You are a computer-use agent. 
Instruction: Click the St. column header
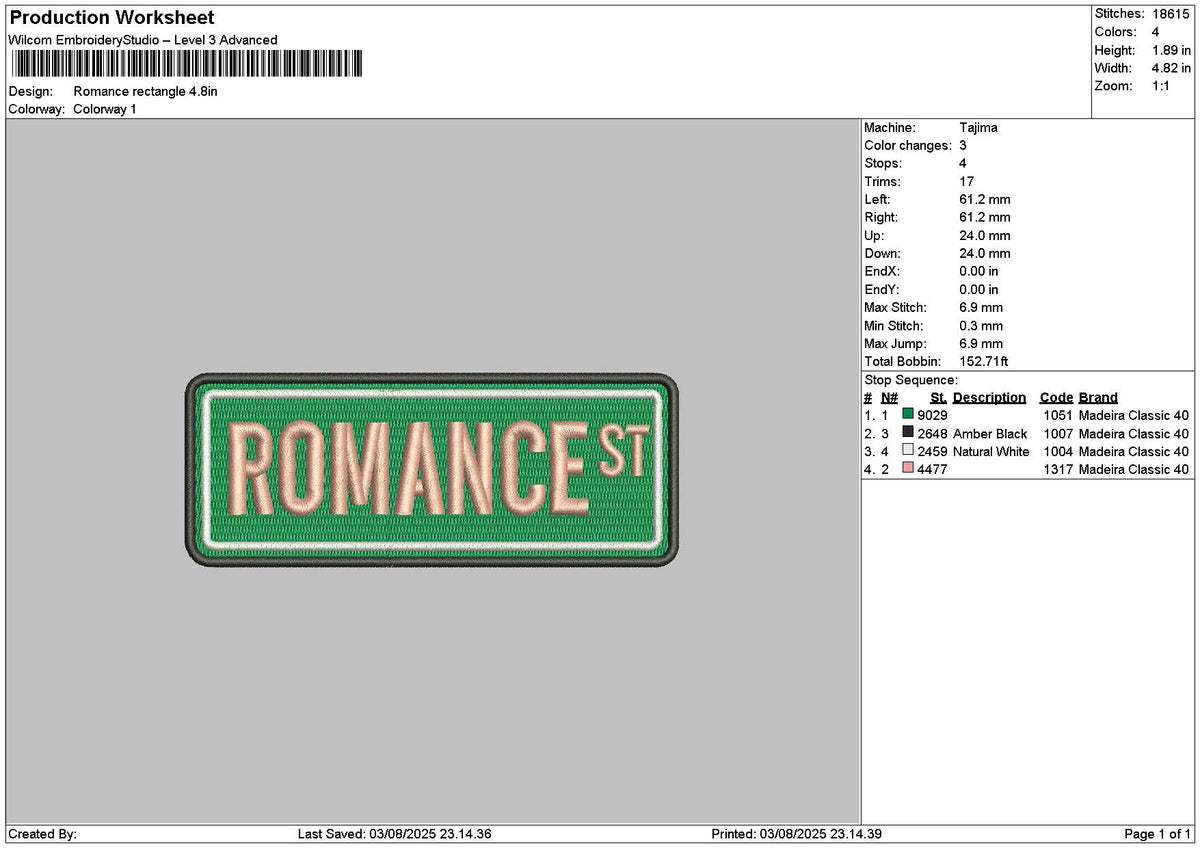tap(938, 397)
